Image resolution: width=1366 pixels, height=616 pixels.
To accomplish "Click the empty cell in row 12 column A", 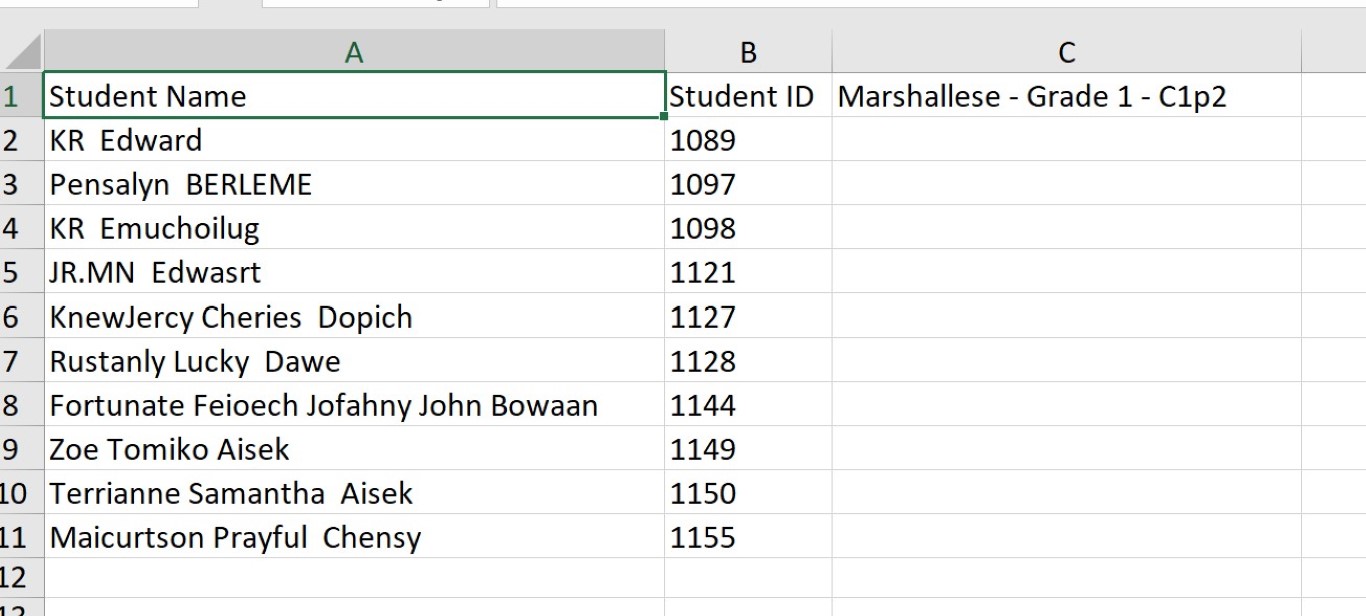I will (x=354, y=578).
